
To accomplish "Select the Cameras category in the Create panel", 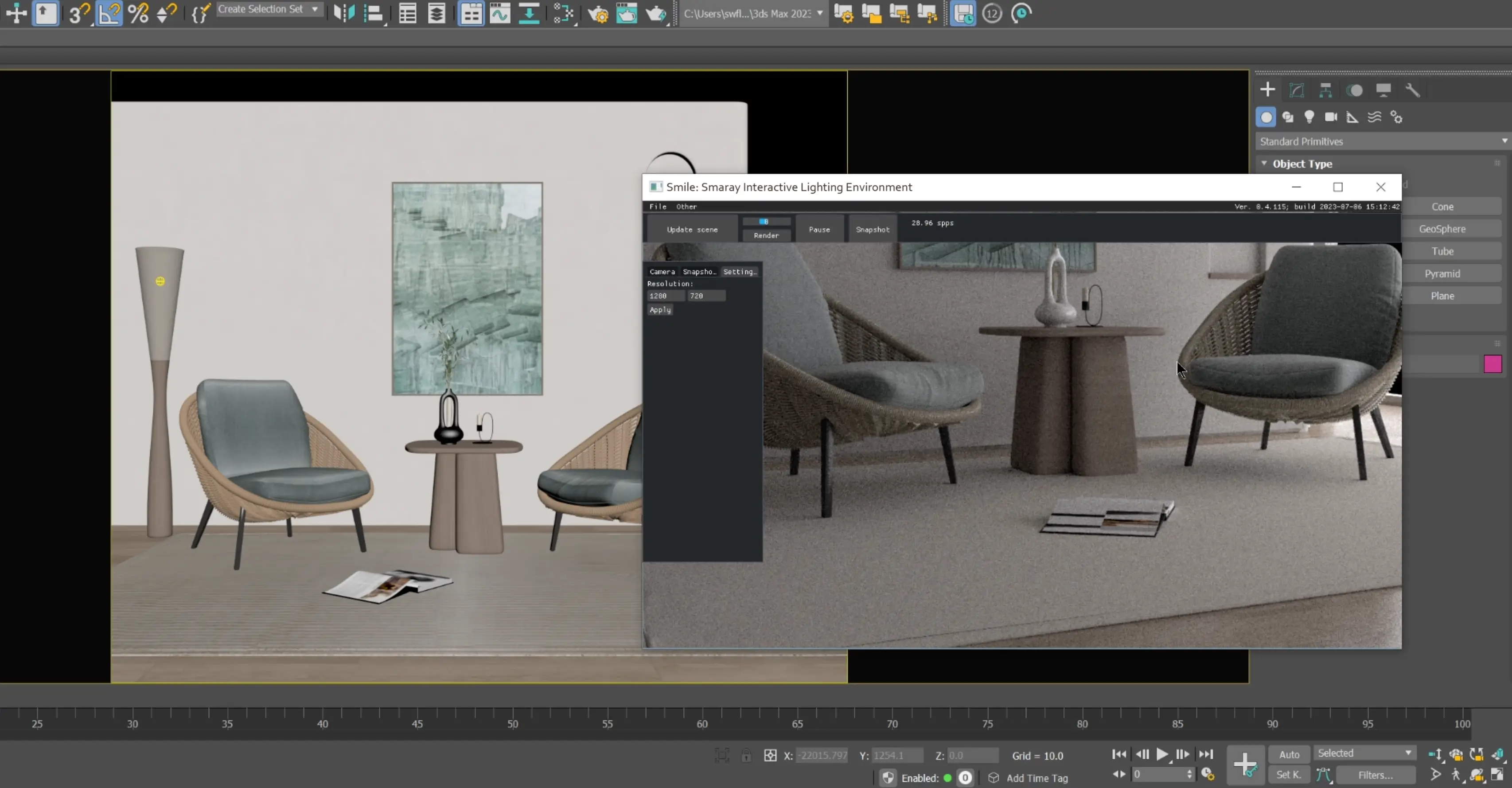I will click(x=1331, y=117).
